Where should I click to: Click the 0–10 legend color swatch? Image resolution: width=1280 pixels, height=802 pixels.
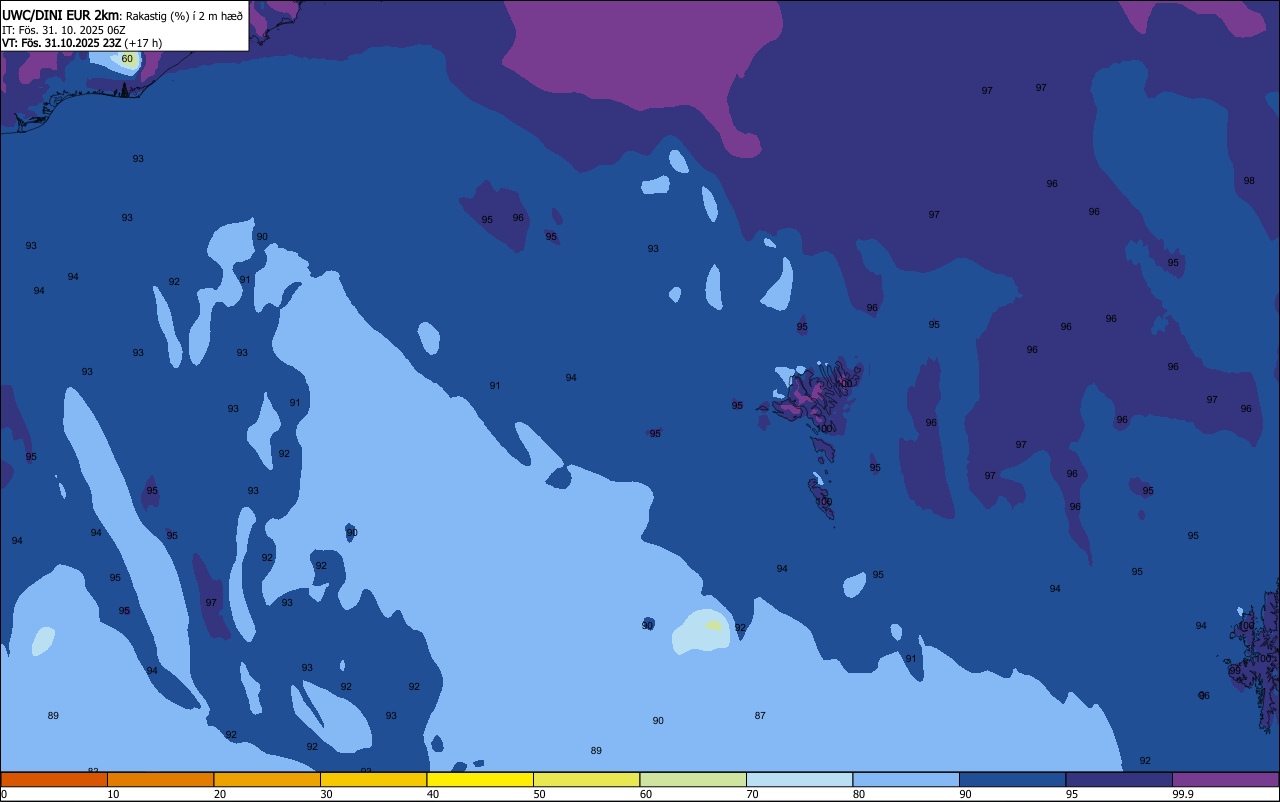pyautogui.click(x=54, y=779)
